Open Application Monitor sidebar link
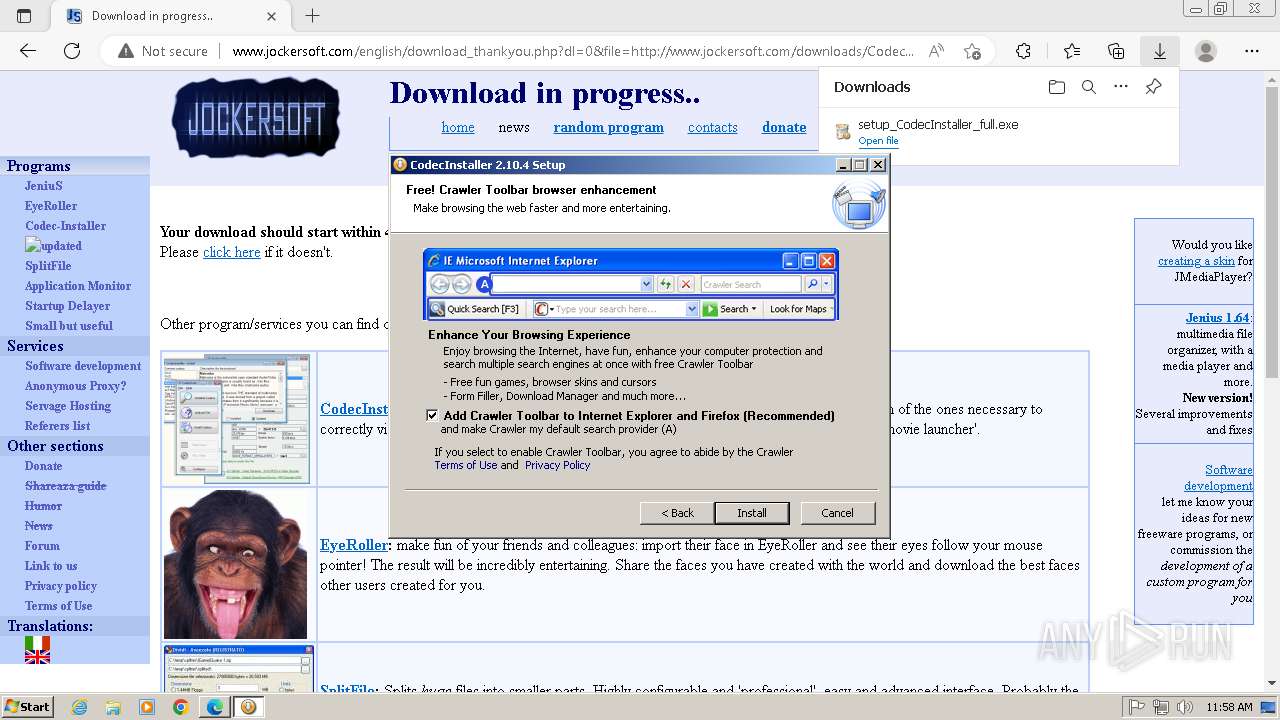1280x720 pixels. click(78, 286)
